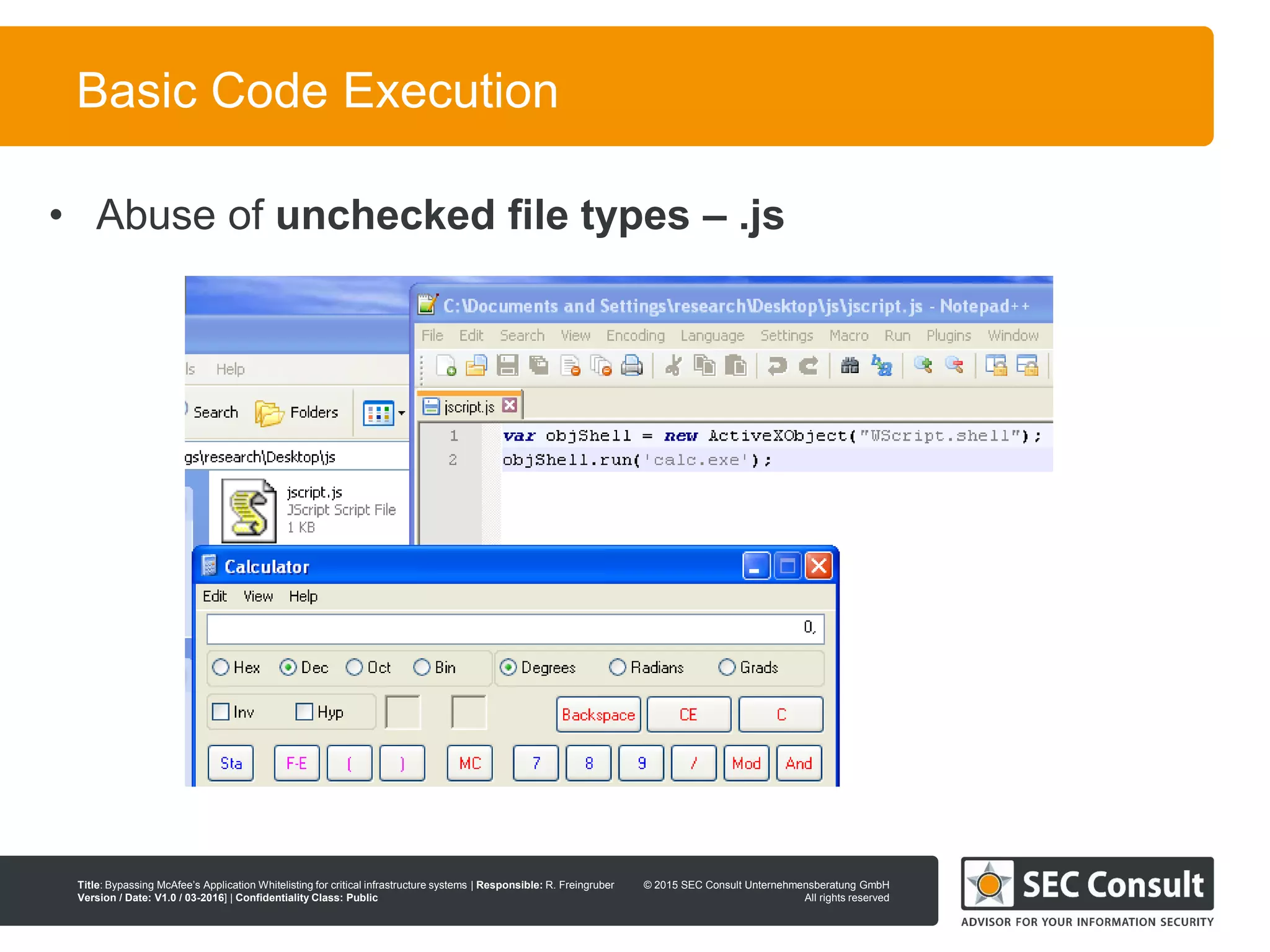
Task: Click the And button in Calculator
Action: coord(799,763)
